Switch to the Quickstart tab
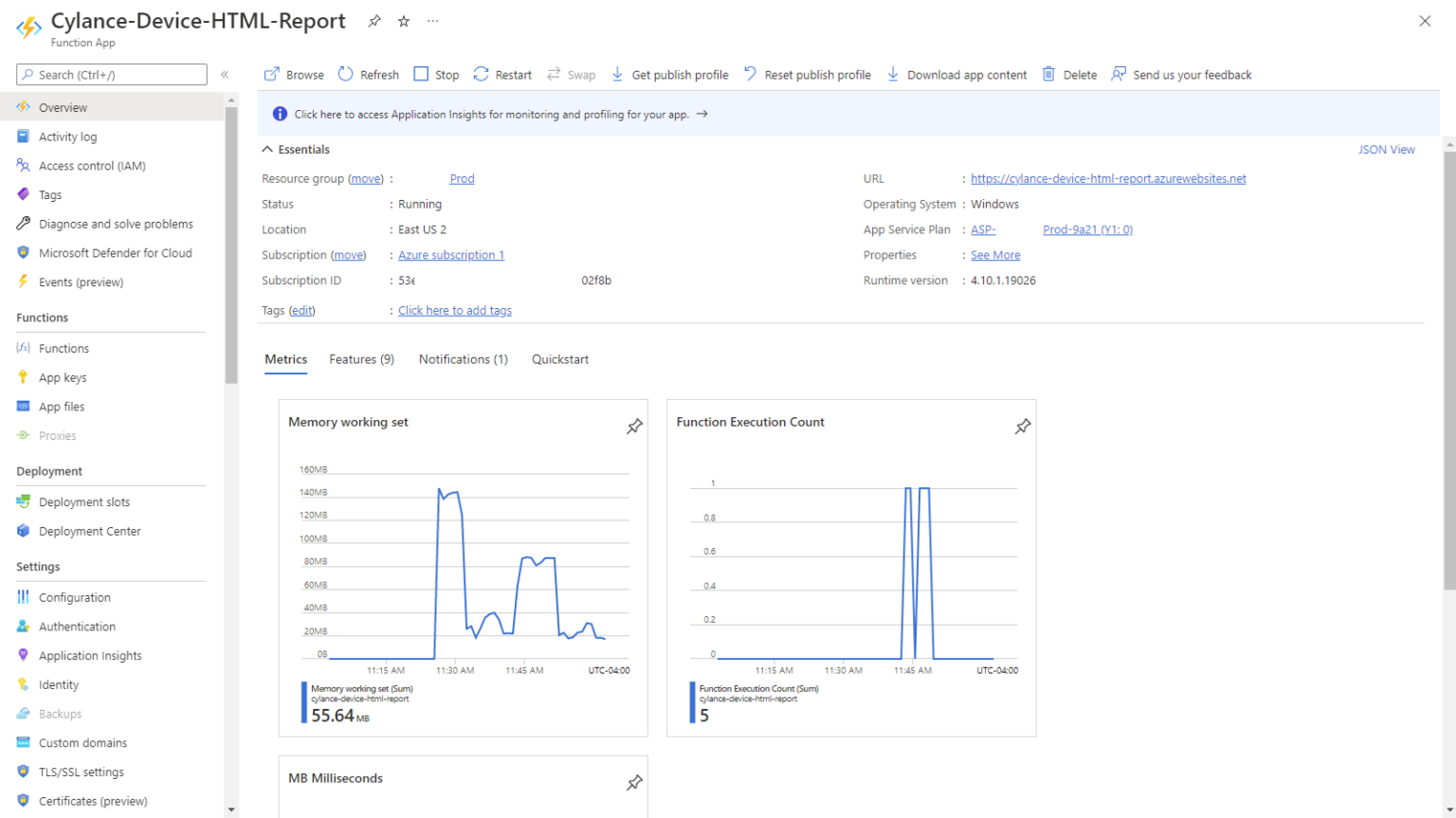 [560, 359]
